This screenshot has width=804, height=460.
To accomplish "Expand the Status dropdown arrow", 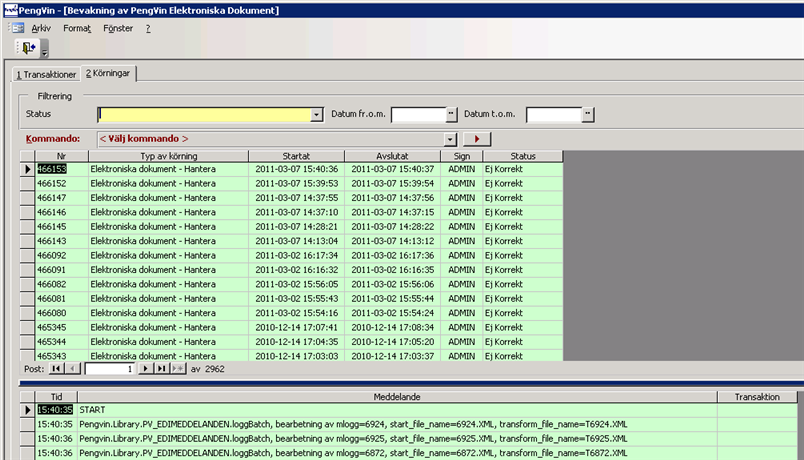I will [x=317, y=115].
